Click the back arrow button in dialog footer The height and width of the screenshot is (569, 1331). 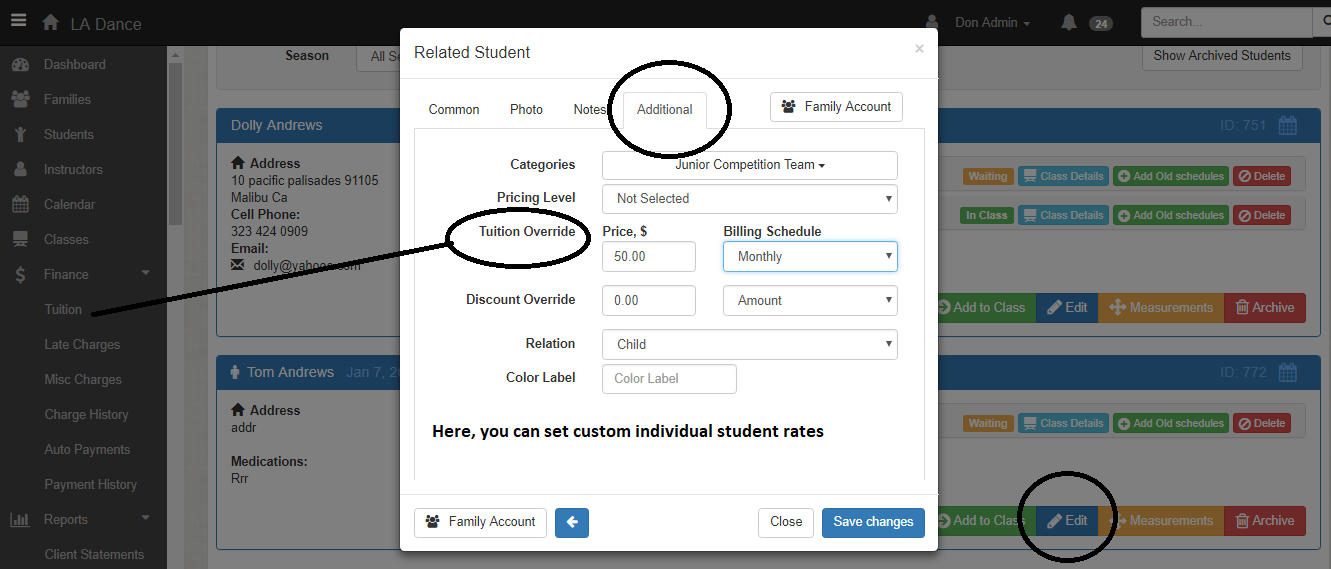click(x=572, y=521)
